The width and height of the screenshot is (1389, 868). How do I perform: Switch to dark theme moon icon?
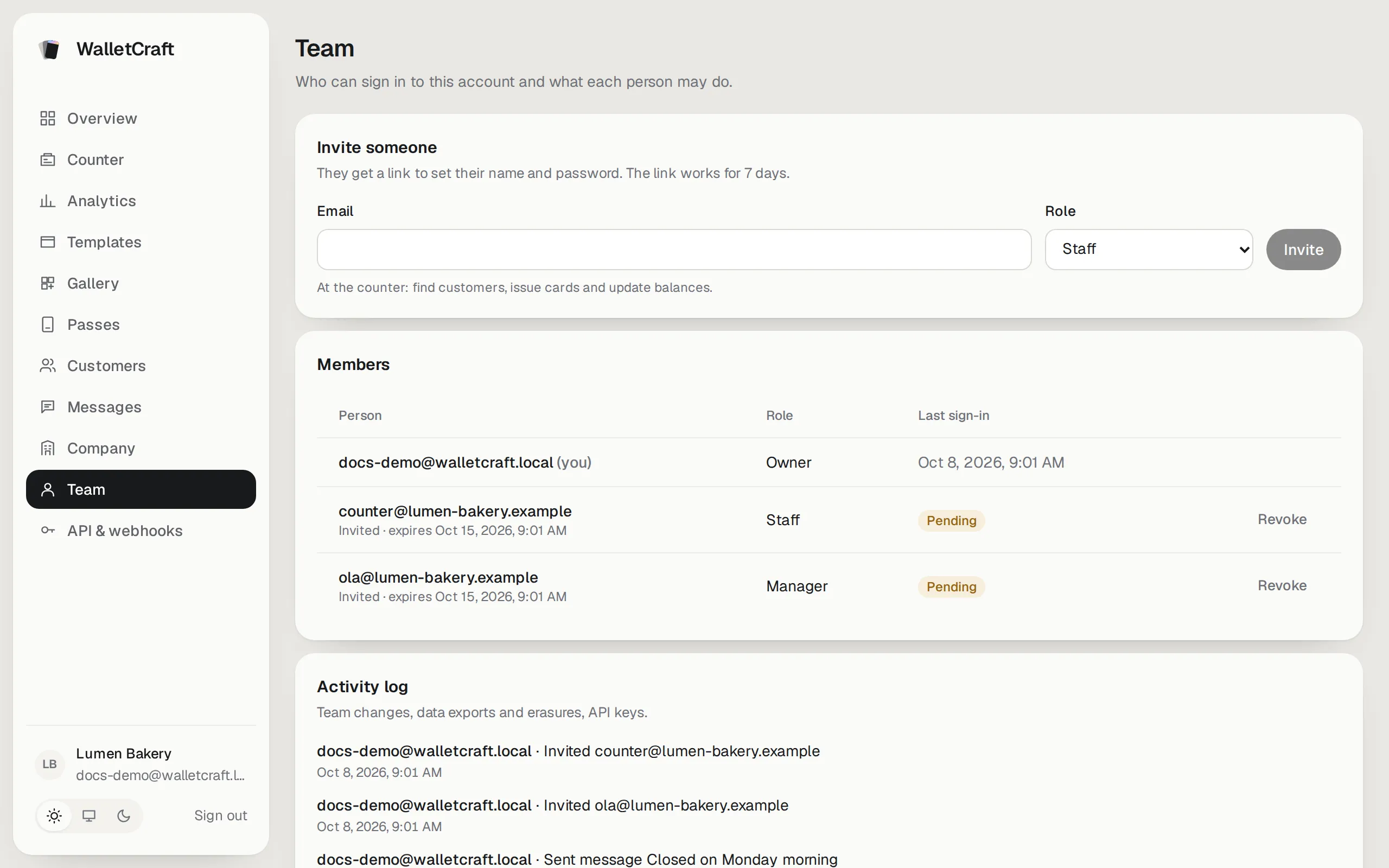coord(123,816)
